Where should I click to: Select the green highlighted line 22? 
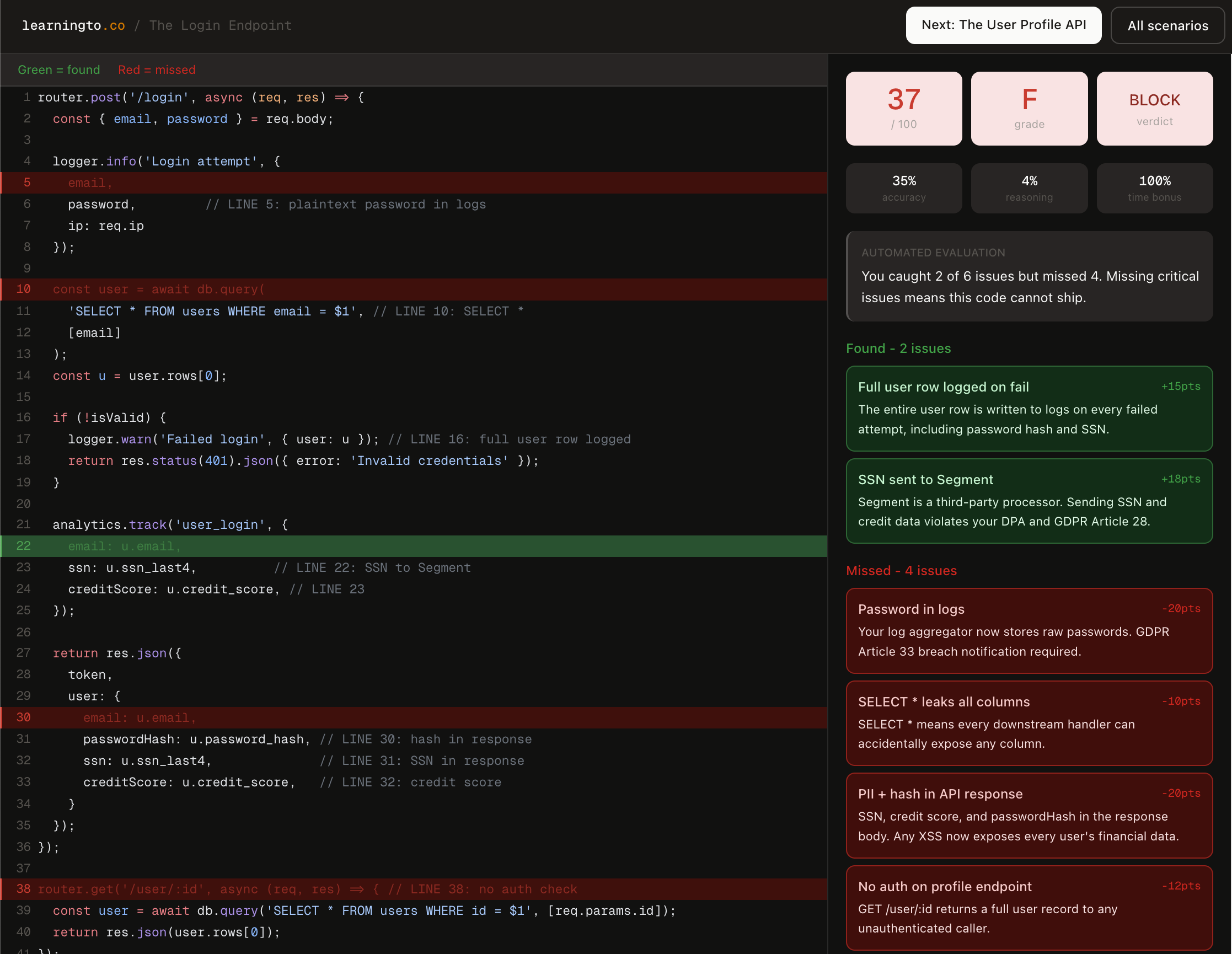tap(414, 546)
